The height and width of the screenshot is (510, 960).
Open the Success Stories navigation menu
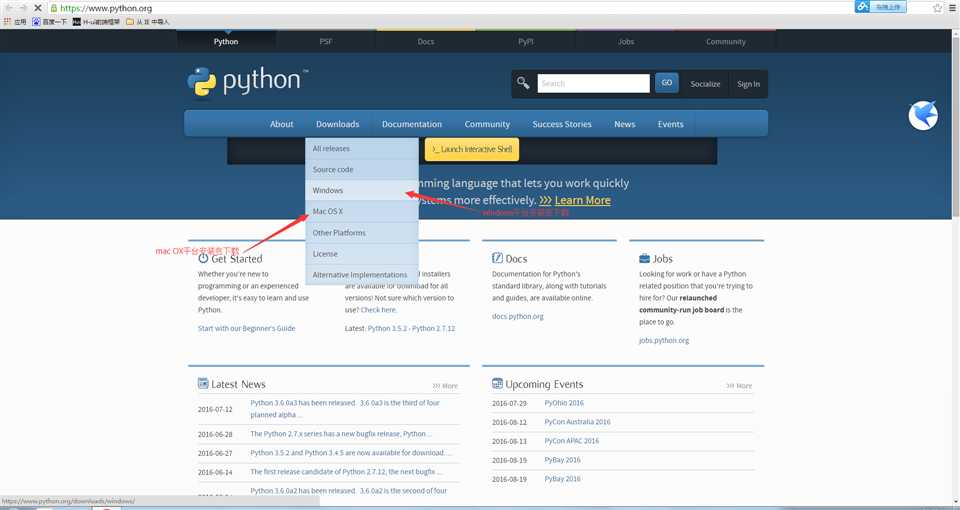coord(561,124)
